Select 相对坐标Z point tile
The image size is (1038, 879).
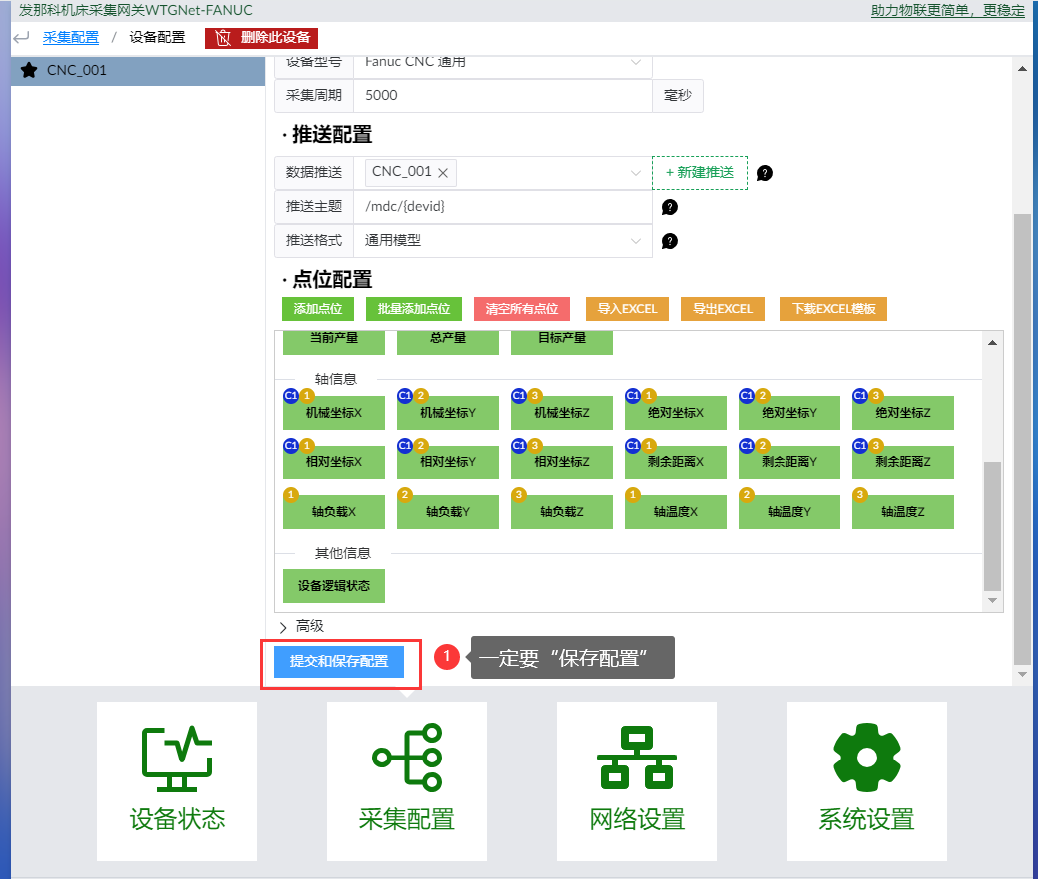[x=561, y=462]
